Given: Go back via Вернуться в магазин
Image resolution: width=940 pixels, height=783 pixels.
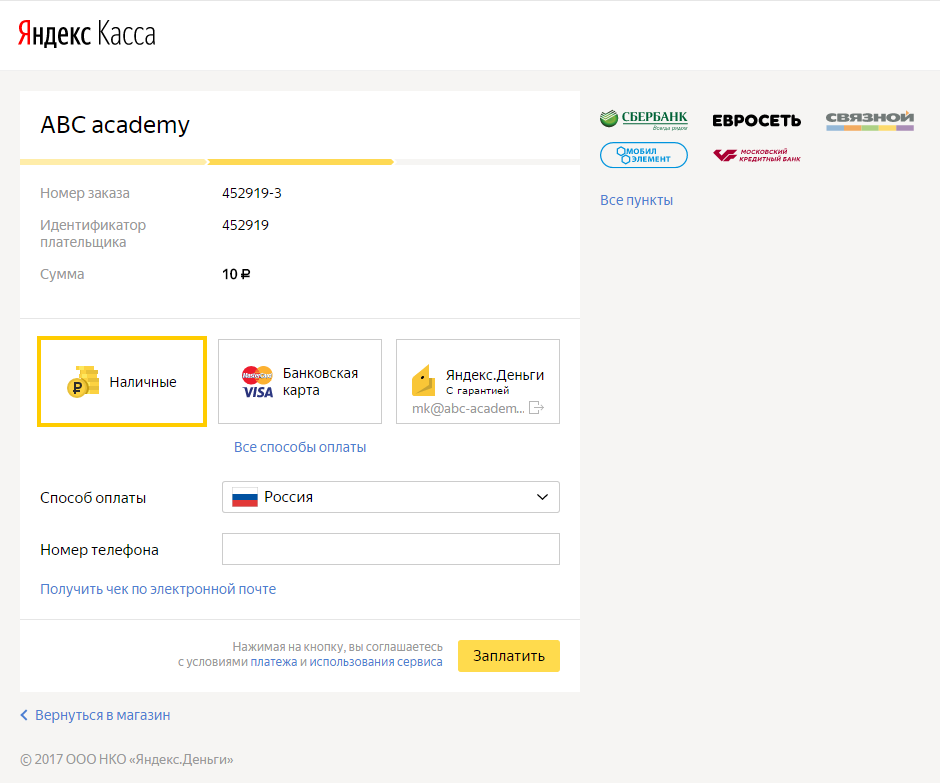Looking at the screenshot, I should tap(103, 715).
